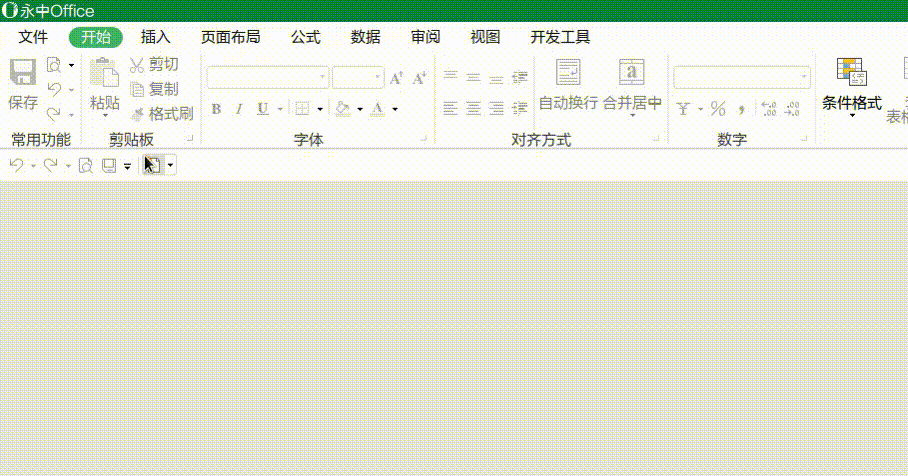Click the 剪切 cut button
908x476 pixels.
tap(154, 64)
